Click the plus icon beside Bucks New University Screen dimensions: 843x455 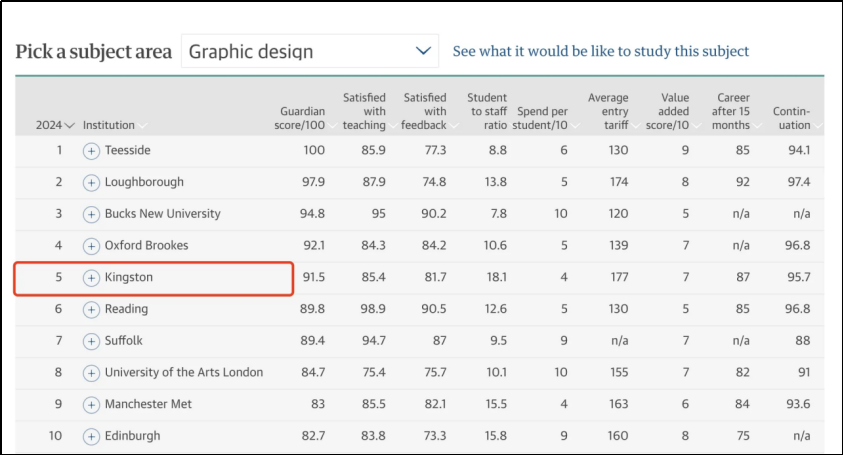tap(91, 214)
